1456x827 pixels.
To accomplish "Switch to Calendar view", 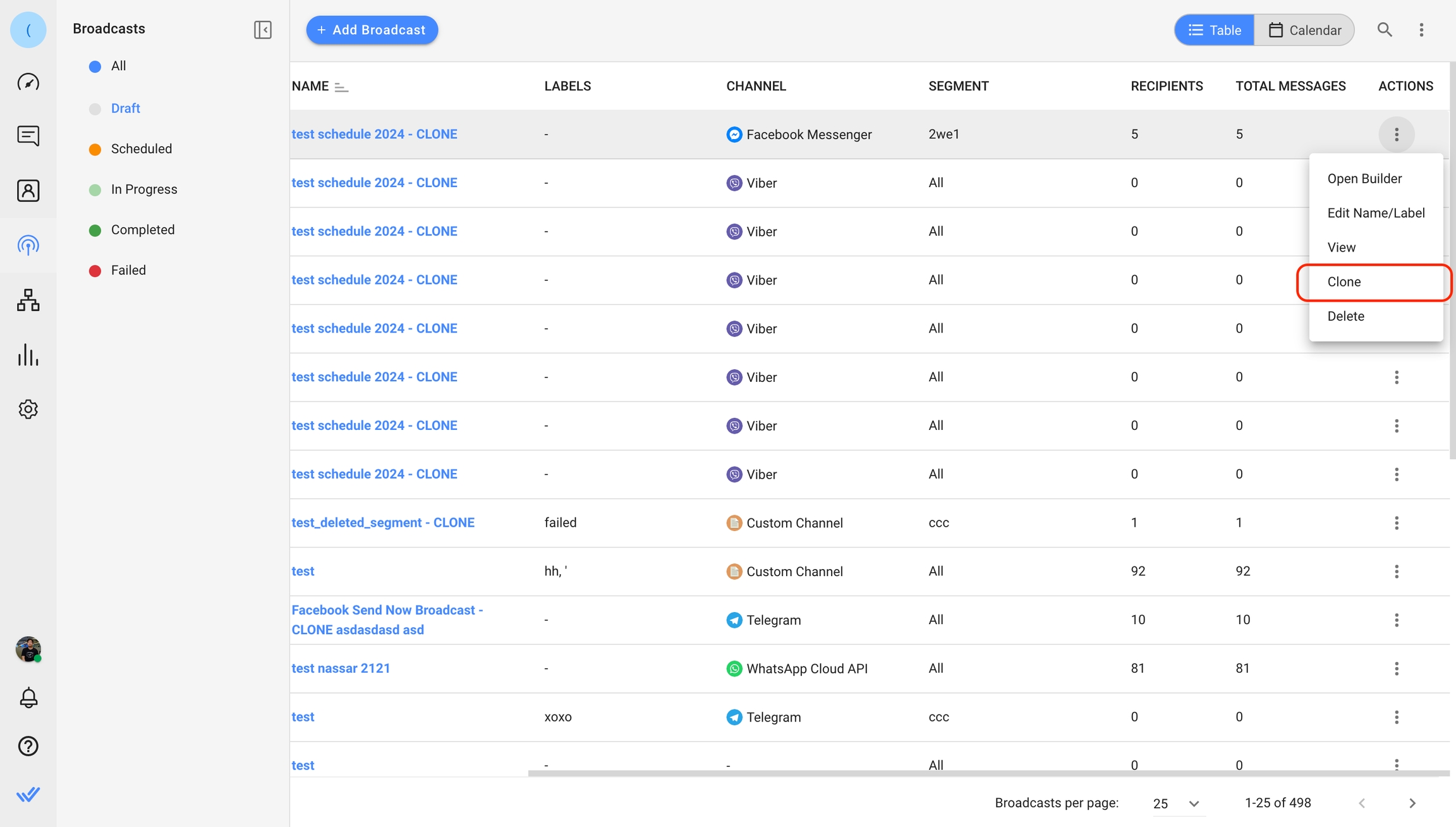I will (1304, 30).
